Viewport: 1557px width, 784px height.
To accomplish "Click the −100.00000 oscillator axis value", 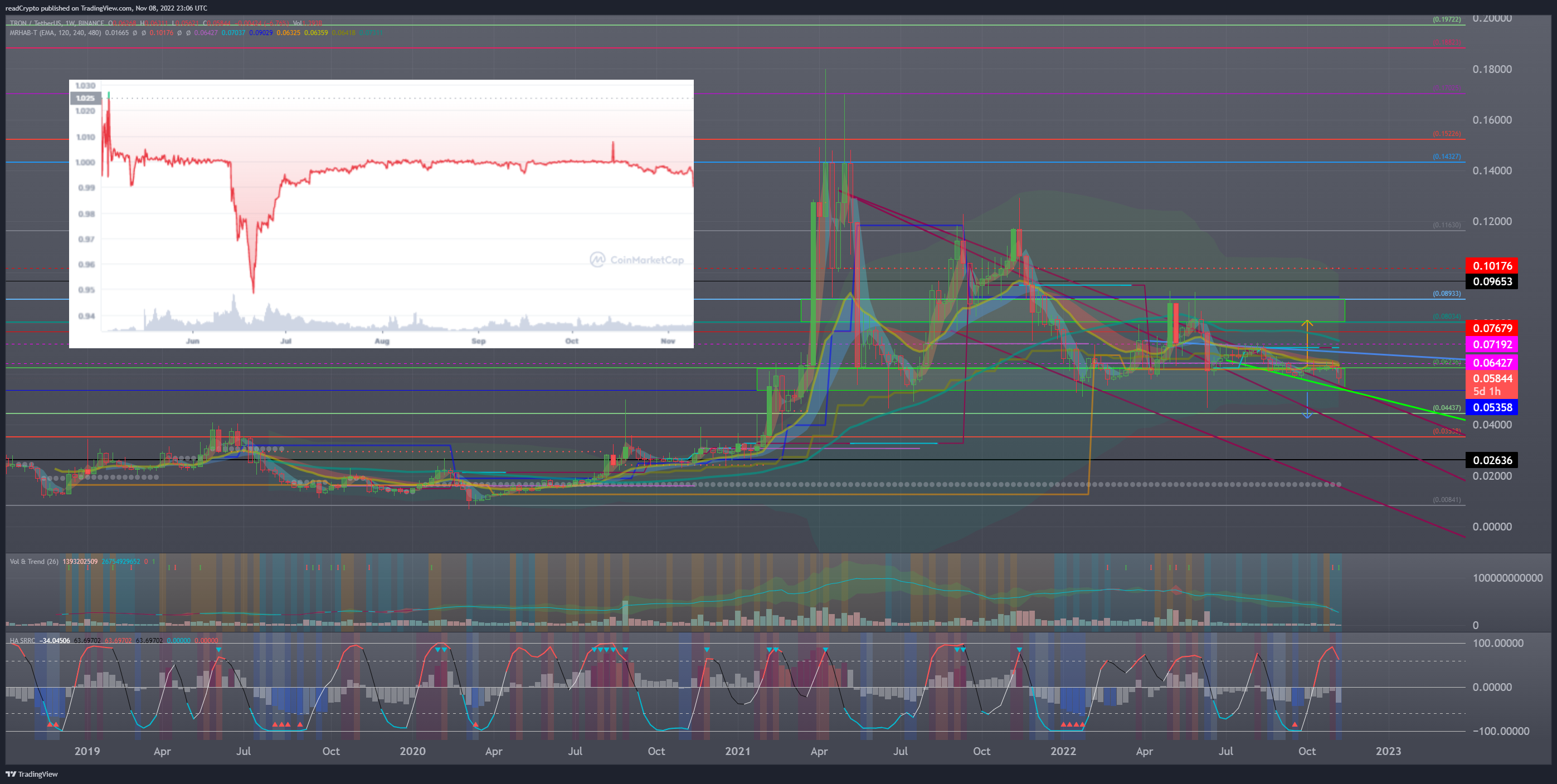I will pos(1500,731).
